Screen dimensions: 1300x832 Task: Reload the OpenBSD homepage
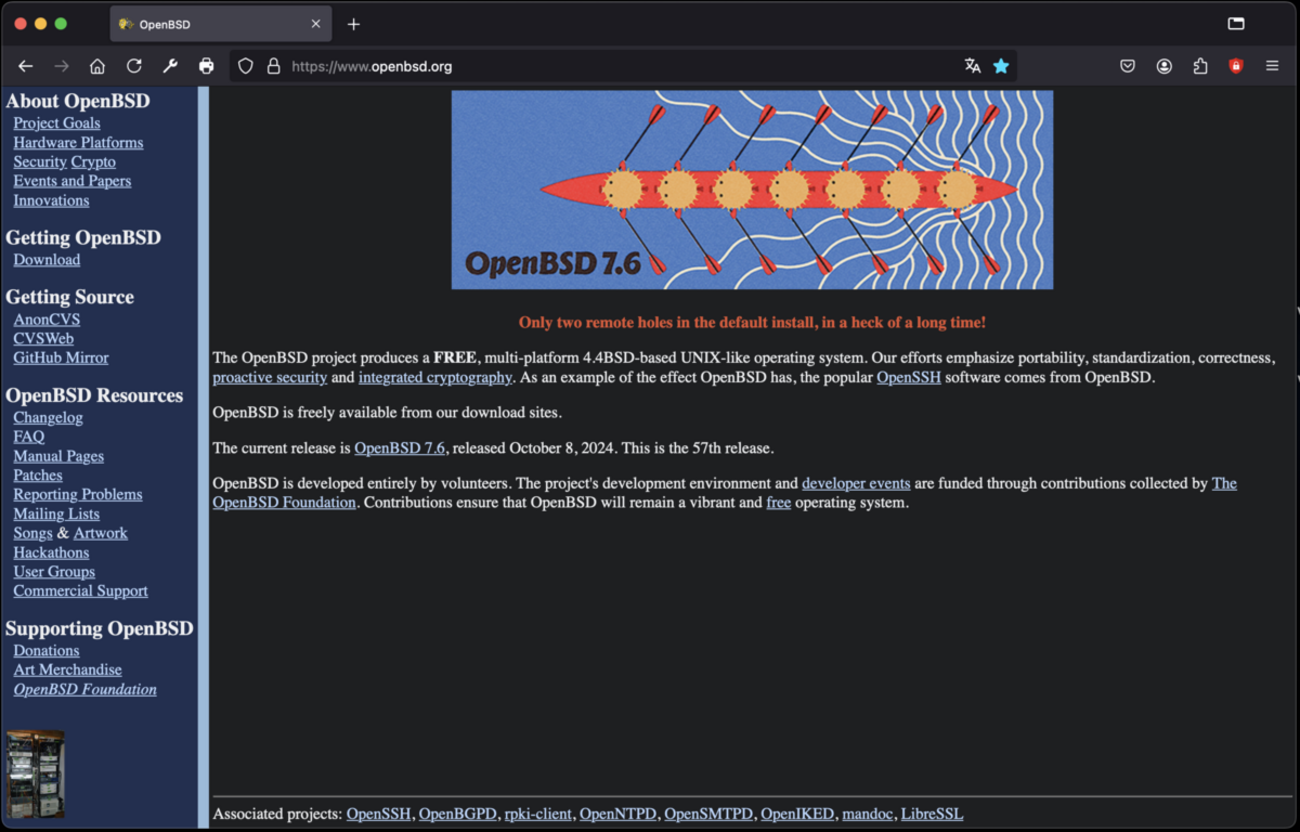coord(134,66)
